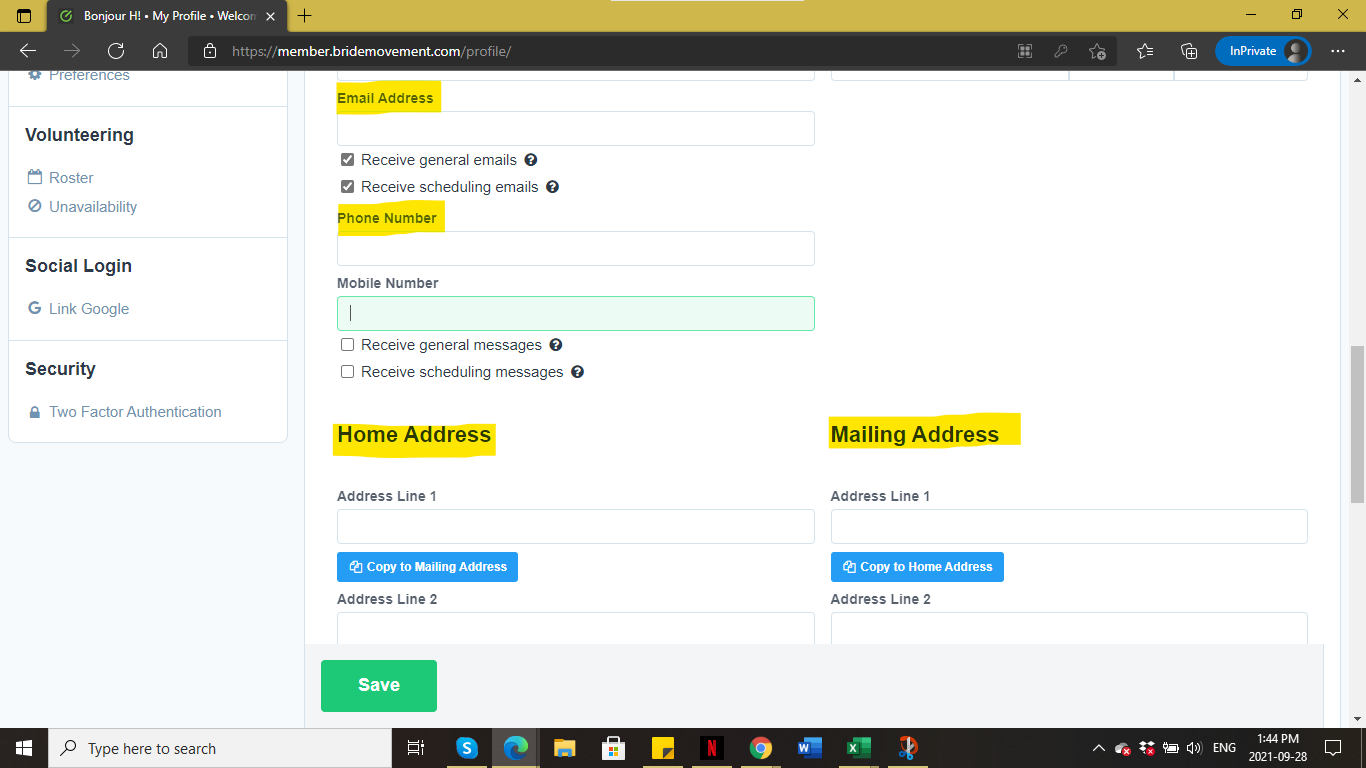Enable Receive general messages
The width and height of the screenshot is (1366, 768).
[x=347, y=345]
